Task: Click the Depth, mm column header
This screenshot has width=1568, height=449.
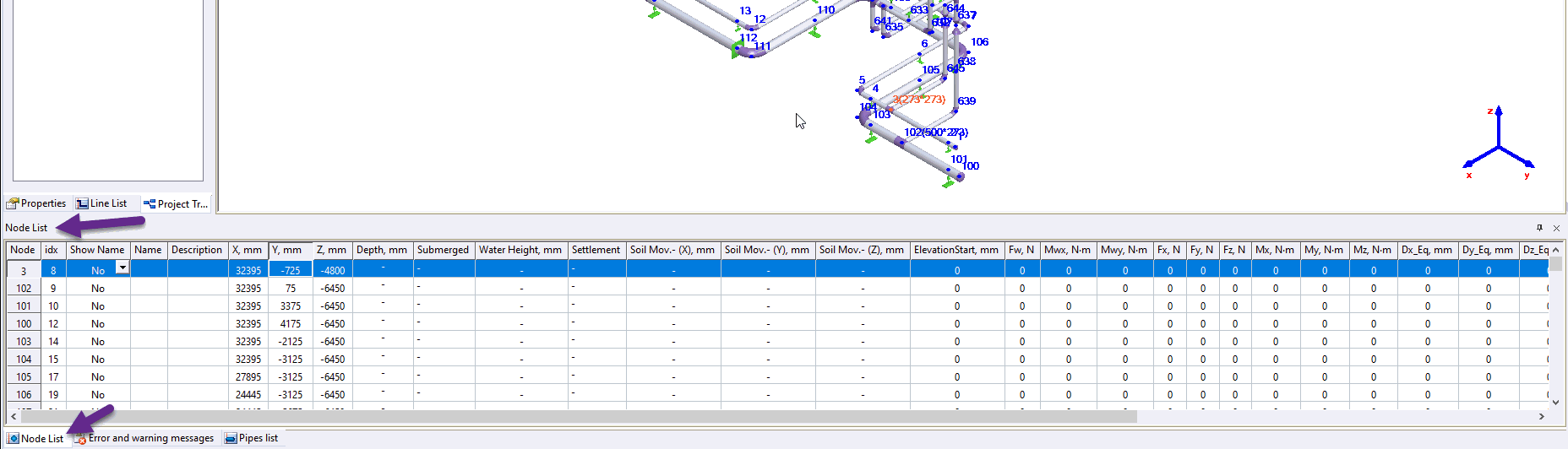Action: click(x=382, y=250)
